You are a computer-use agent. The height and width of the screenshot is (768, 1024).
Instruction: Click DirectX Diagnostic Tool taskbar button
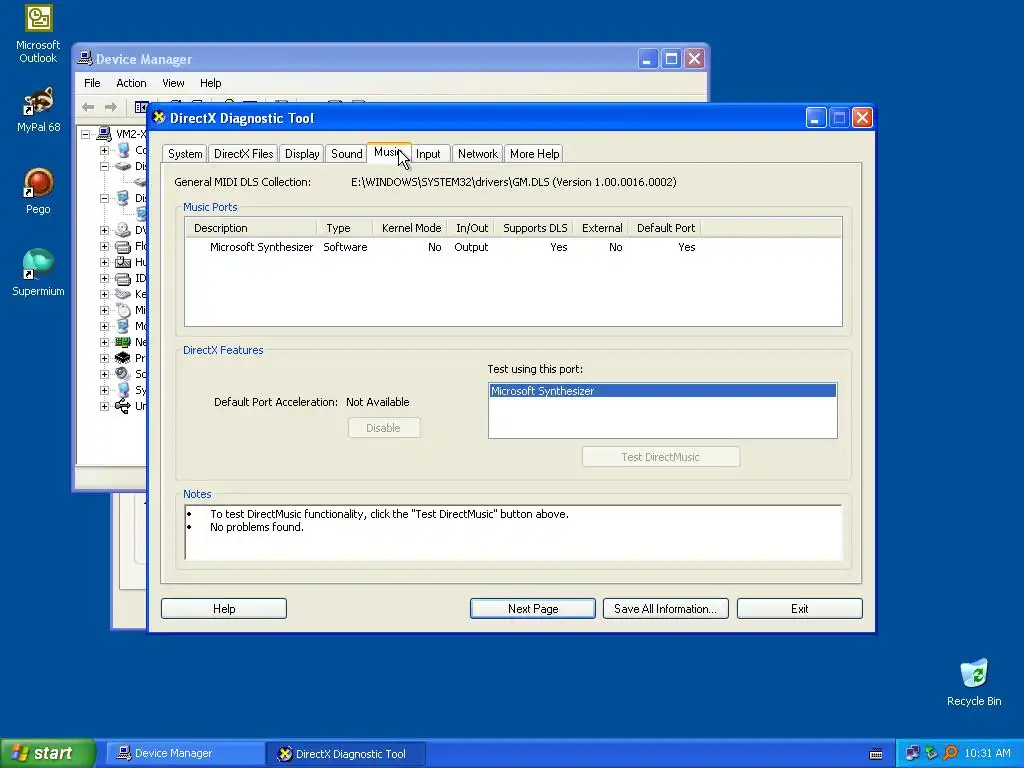pos(346,754)
